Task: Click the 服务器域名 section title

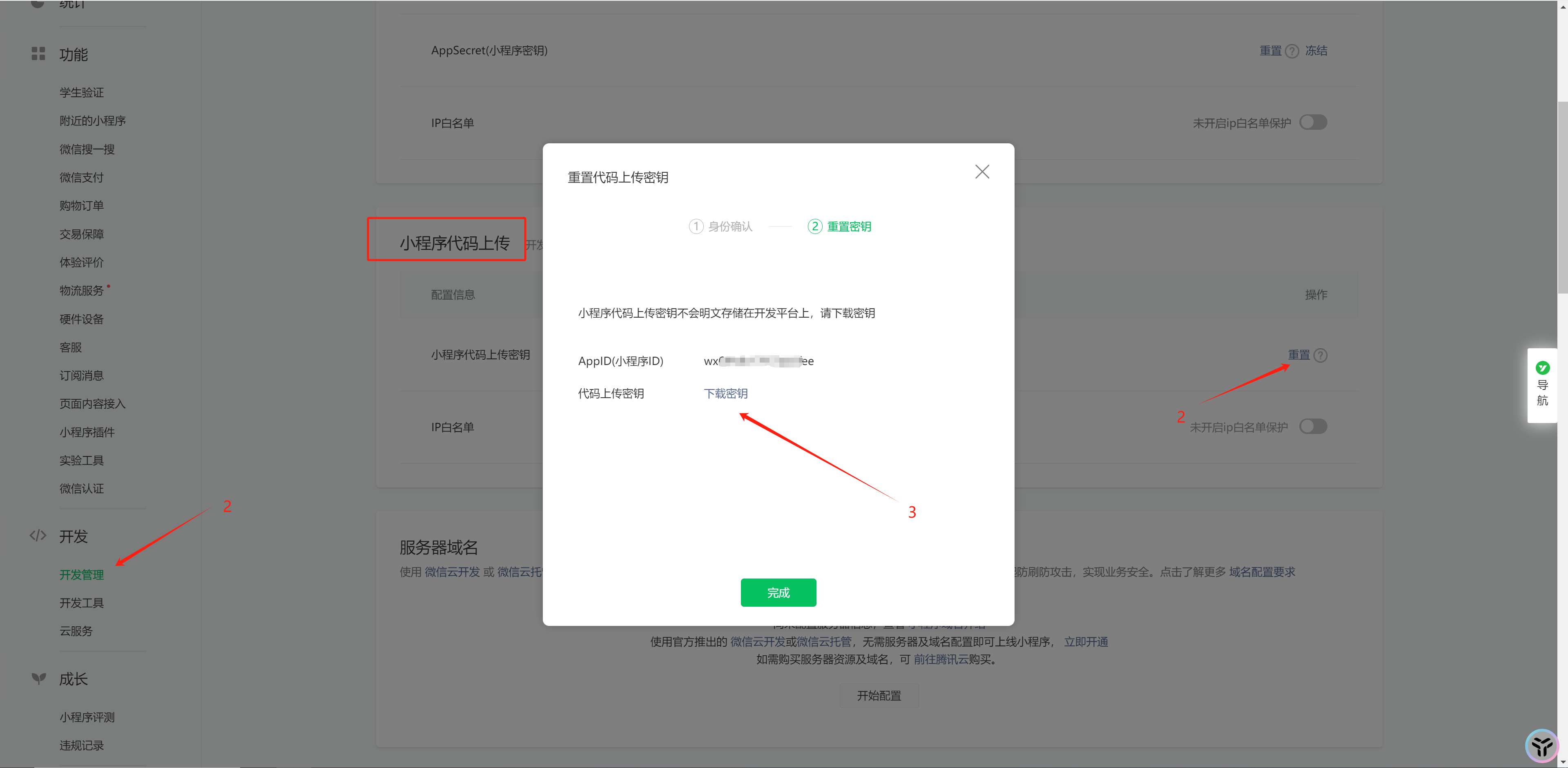Action: [x=439, y=547]
